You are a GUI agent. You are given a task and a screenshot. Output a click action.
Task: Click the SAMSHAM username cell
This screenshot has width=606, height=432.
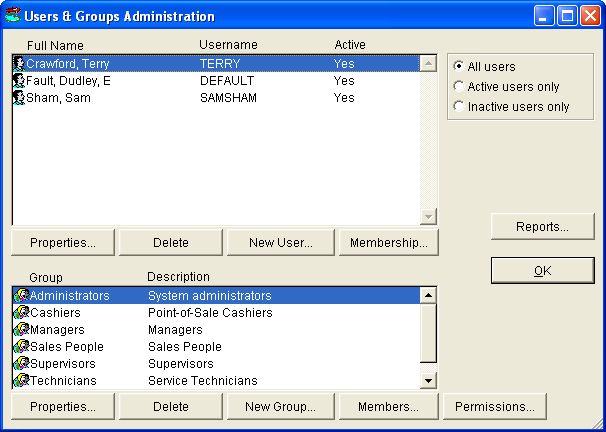pos(228,97)
